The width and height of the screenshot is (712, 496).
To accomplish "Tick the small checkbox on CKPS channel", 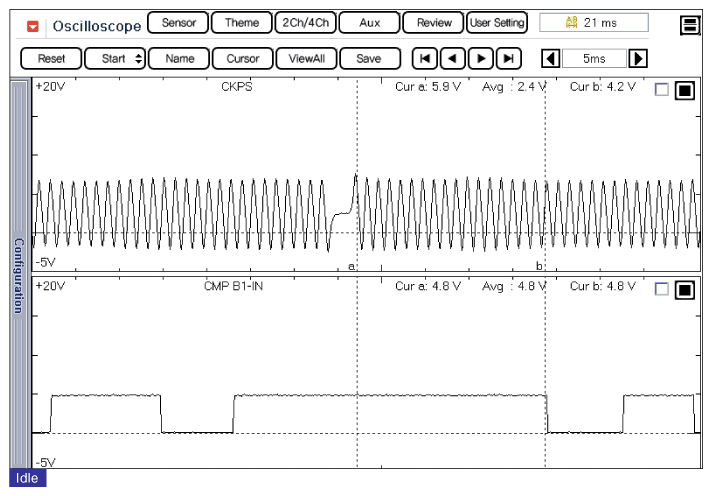I will (x=661, y=91).
